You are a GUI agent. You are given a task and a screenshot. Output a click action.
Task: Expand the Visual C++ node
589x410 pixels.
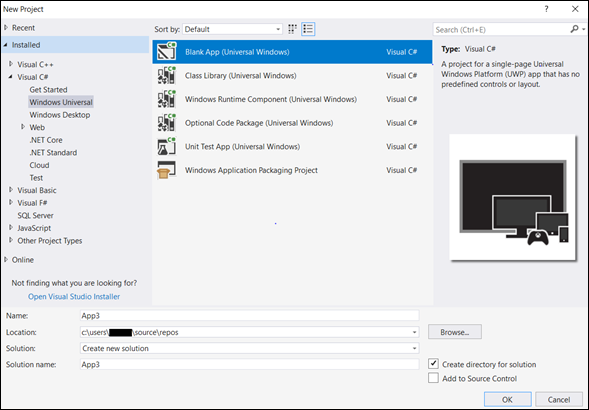point(11,64)
